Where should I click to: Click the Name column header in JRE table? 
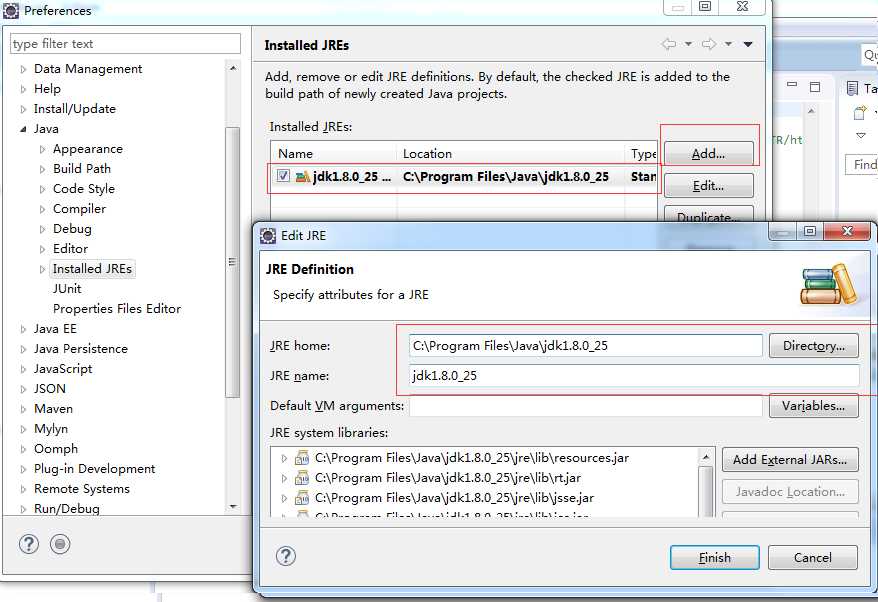click(334, 153)
